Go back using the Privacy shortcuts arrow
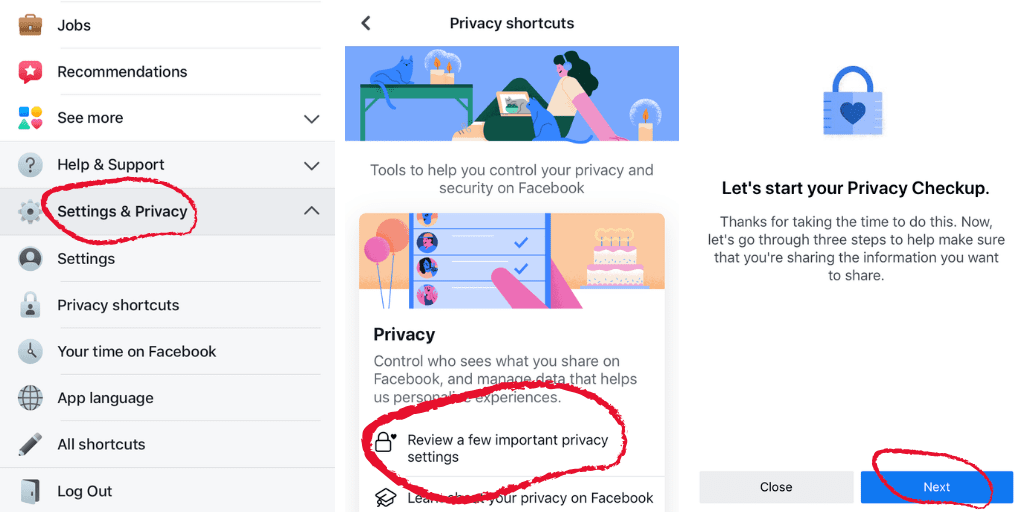The height and width of the screenshot is (512, 1024). (366, 23)
